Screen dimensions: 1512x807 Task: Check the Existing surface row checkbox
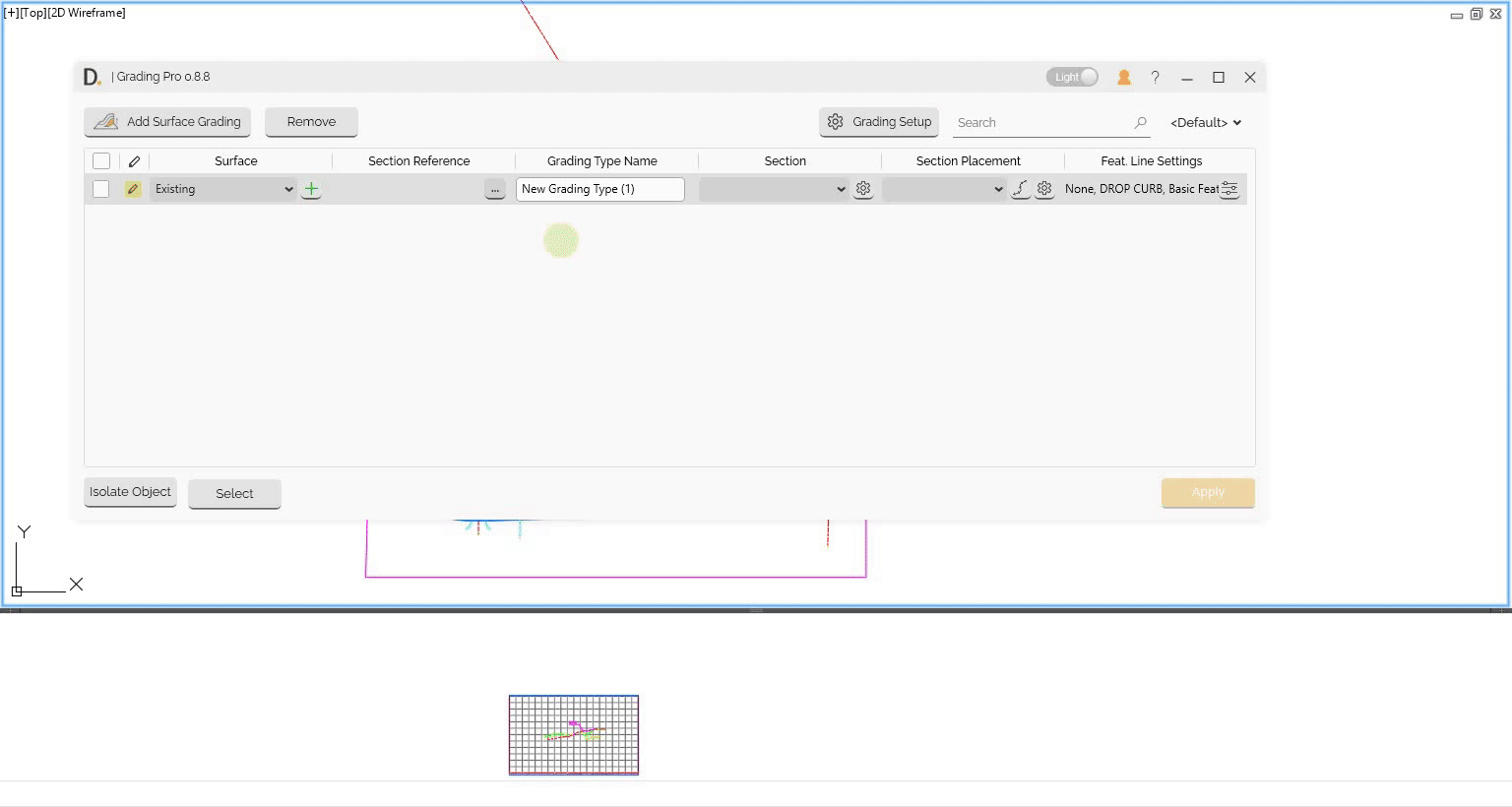[x=100, y=189]
